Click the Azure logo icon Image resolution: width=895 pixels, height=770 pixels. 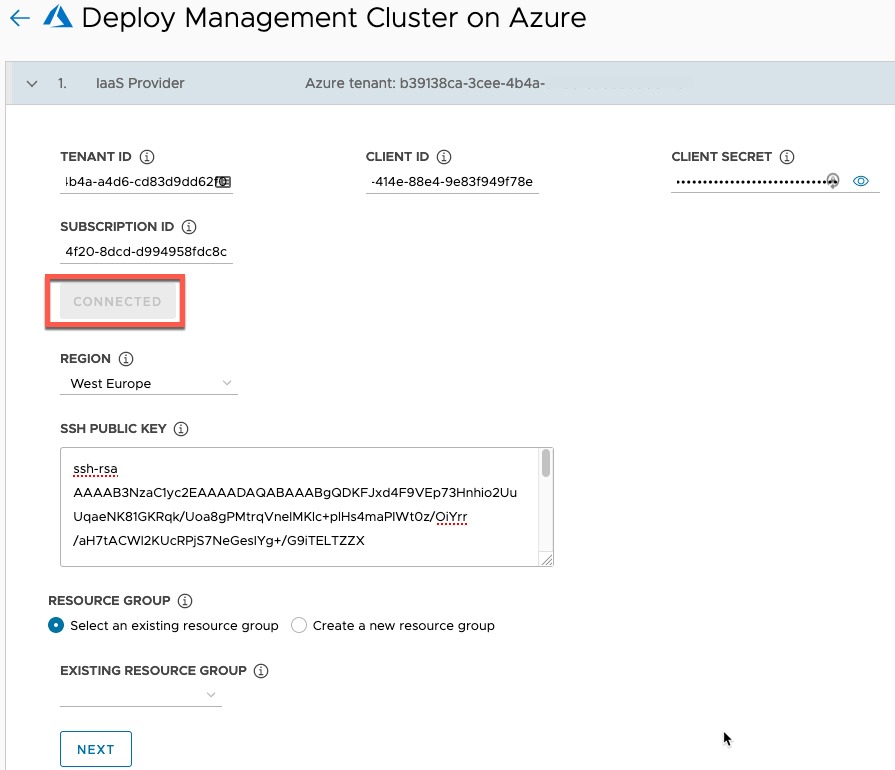tap(57, 18)
